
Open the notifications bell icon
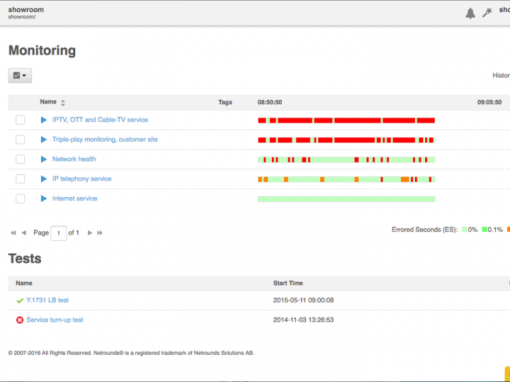470,13
